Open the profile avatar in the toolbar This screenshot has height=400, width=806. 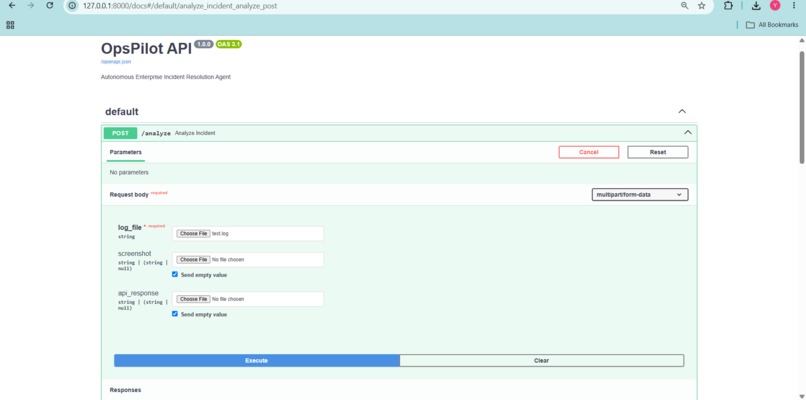[775, 6]
